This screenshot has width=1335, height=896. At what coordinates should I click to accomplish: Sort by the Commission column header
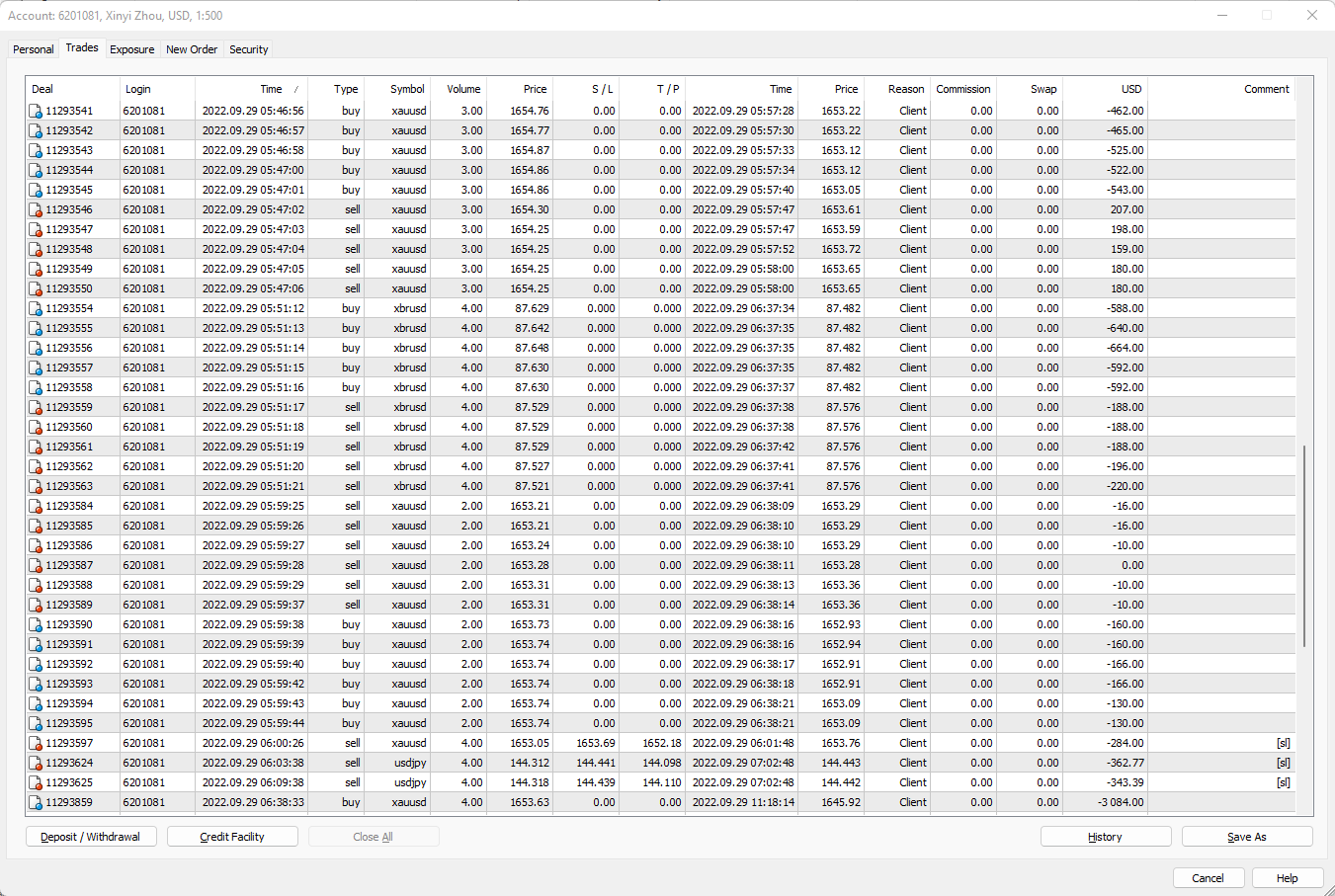(963, 89)
